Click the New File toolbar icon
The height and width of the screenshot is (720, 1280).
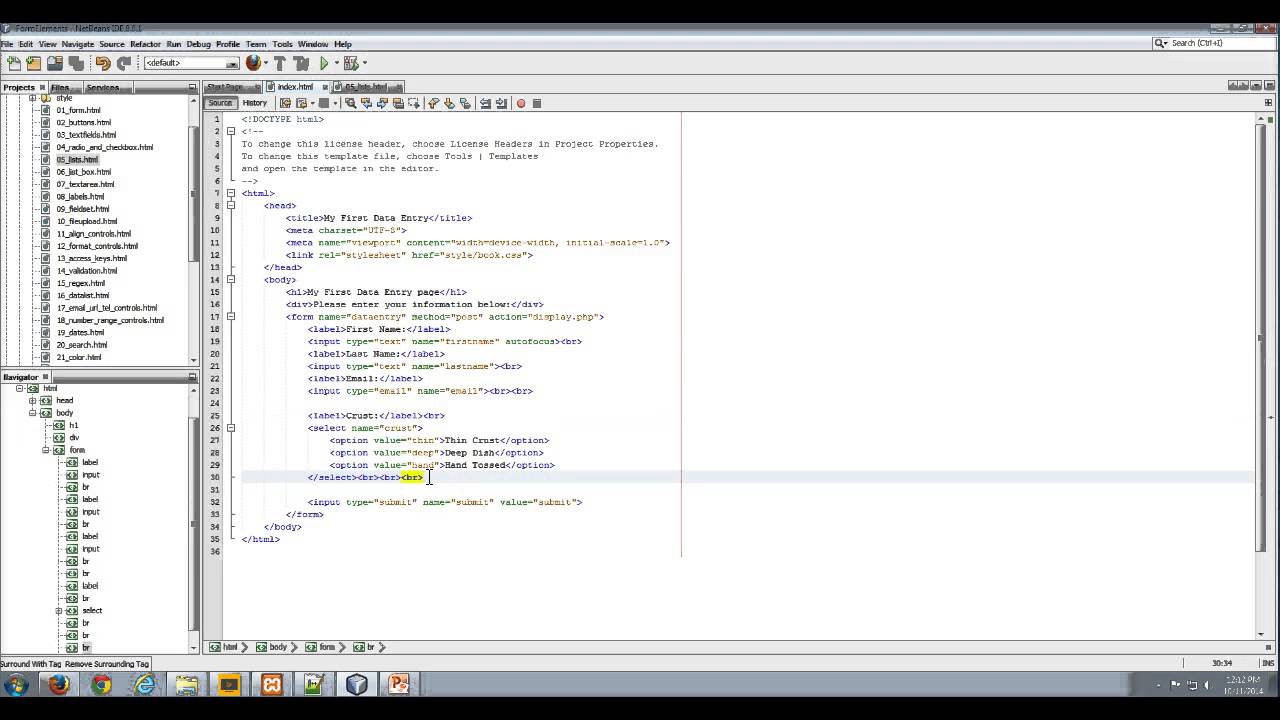[13, 63]
